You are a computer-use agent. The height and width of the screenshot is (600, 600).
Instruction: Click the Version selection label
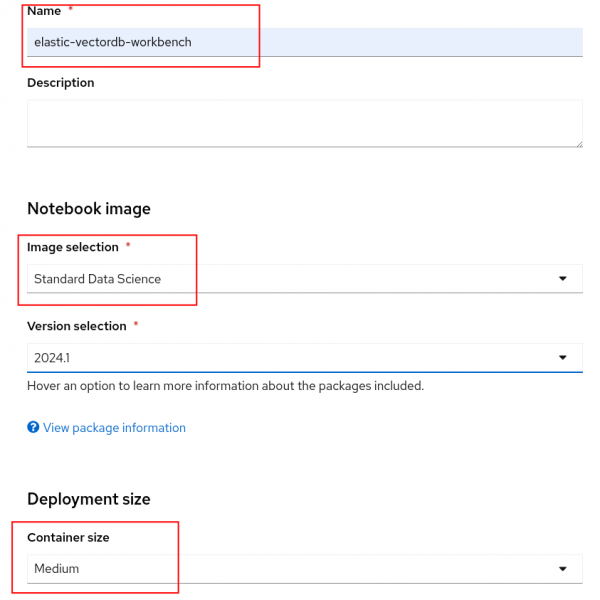click(77, 326)
